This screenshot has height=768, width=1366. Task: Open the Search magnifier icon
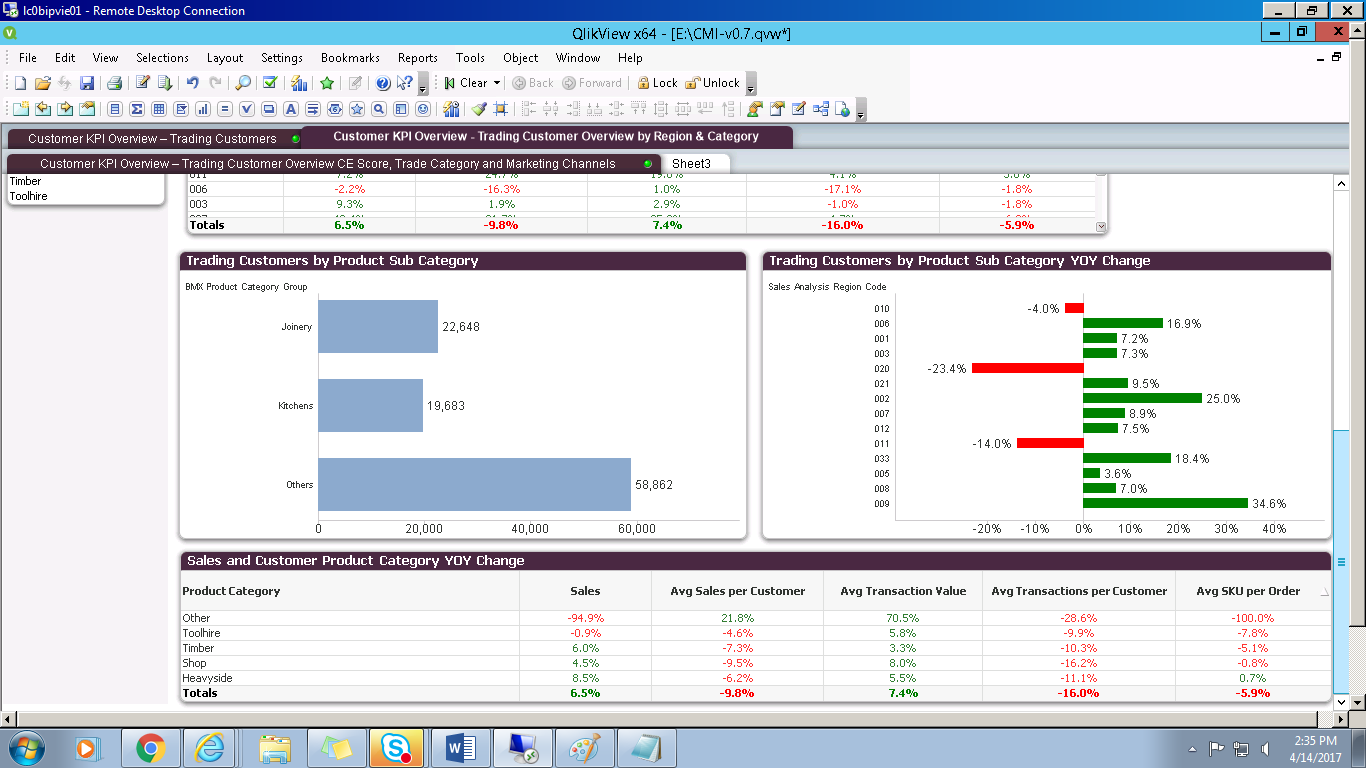tap(243, 83)
